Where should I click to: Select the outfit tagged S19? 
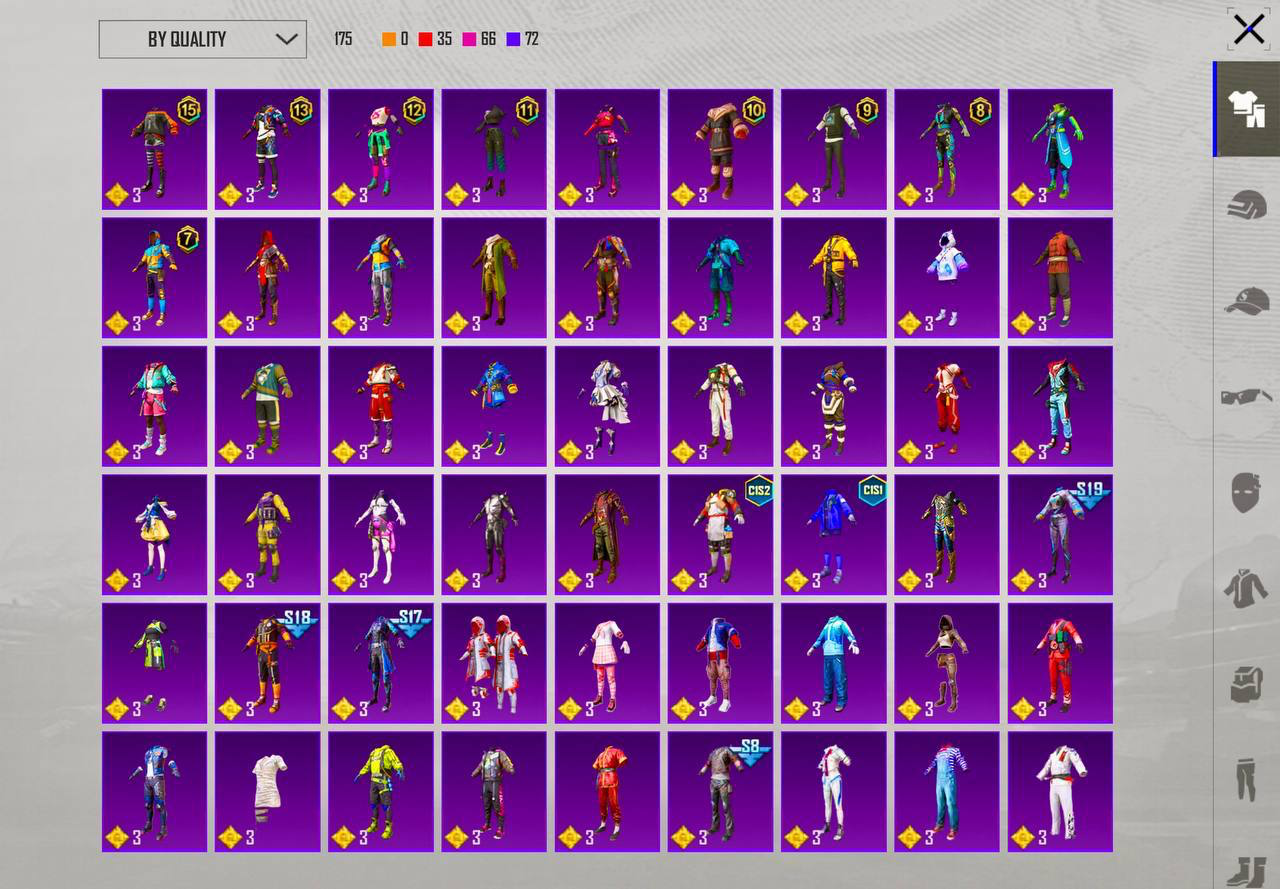point(1060,535)
